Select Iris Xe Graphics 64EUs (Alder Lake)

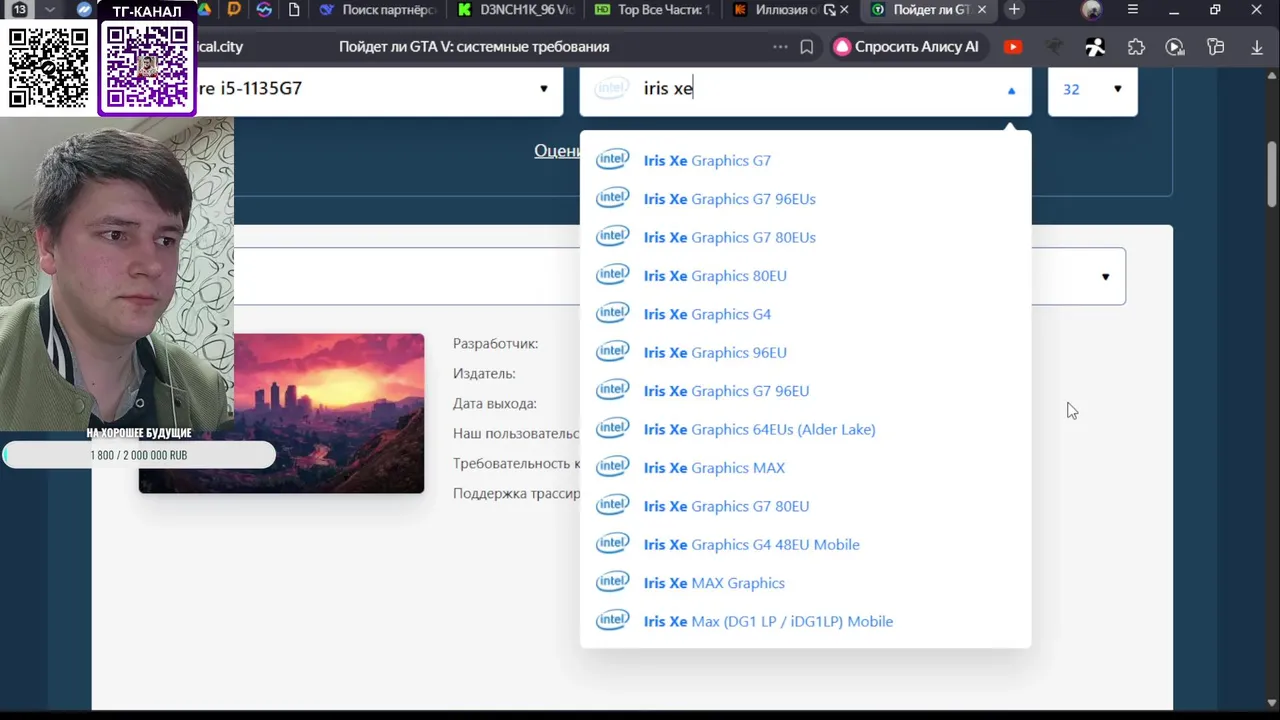(x=805, y=429)
